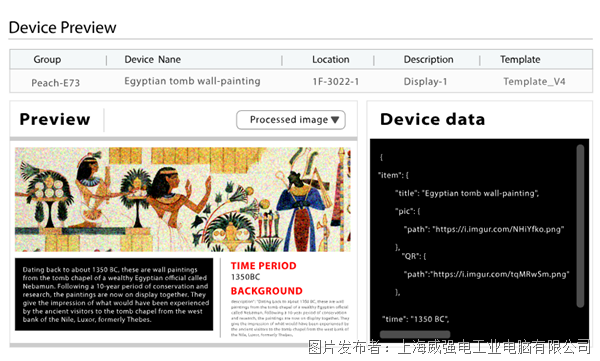The image size is (600, 361).
Task: Click the BACKGROUND heading in preview
Action: pyautogui.click(x=266, y=291)
